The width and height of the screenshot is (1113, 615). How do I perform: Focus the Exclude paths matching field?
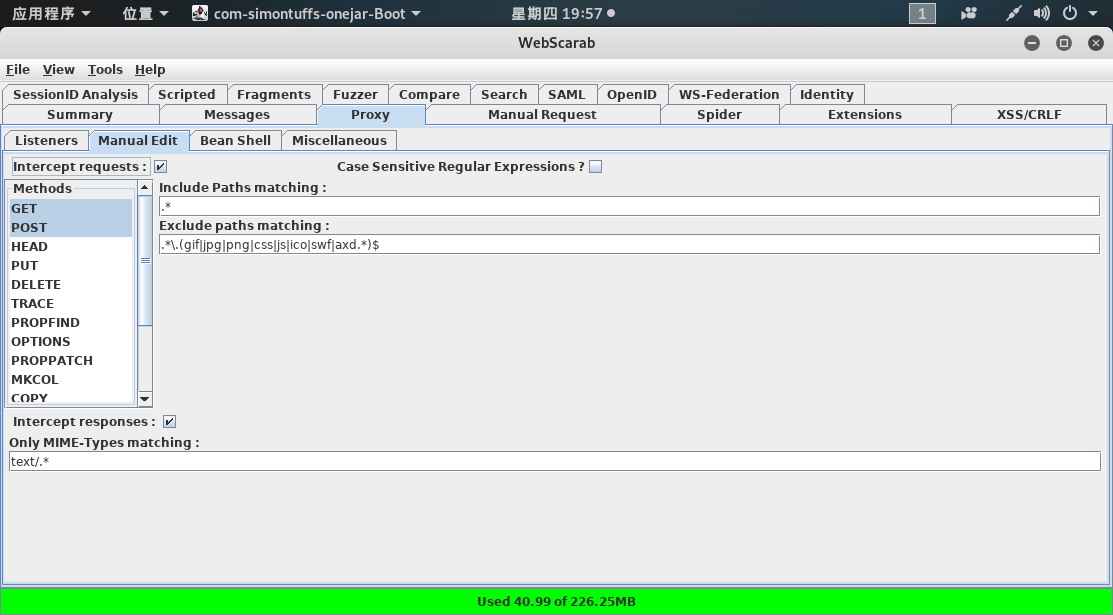(629, 244)
